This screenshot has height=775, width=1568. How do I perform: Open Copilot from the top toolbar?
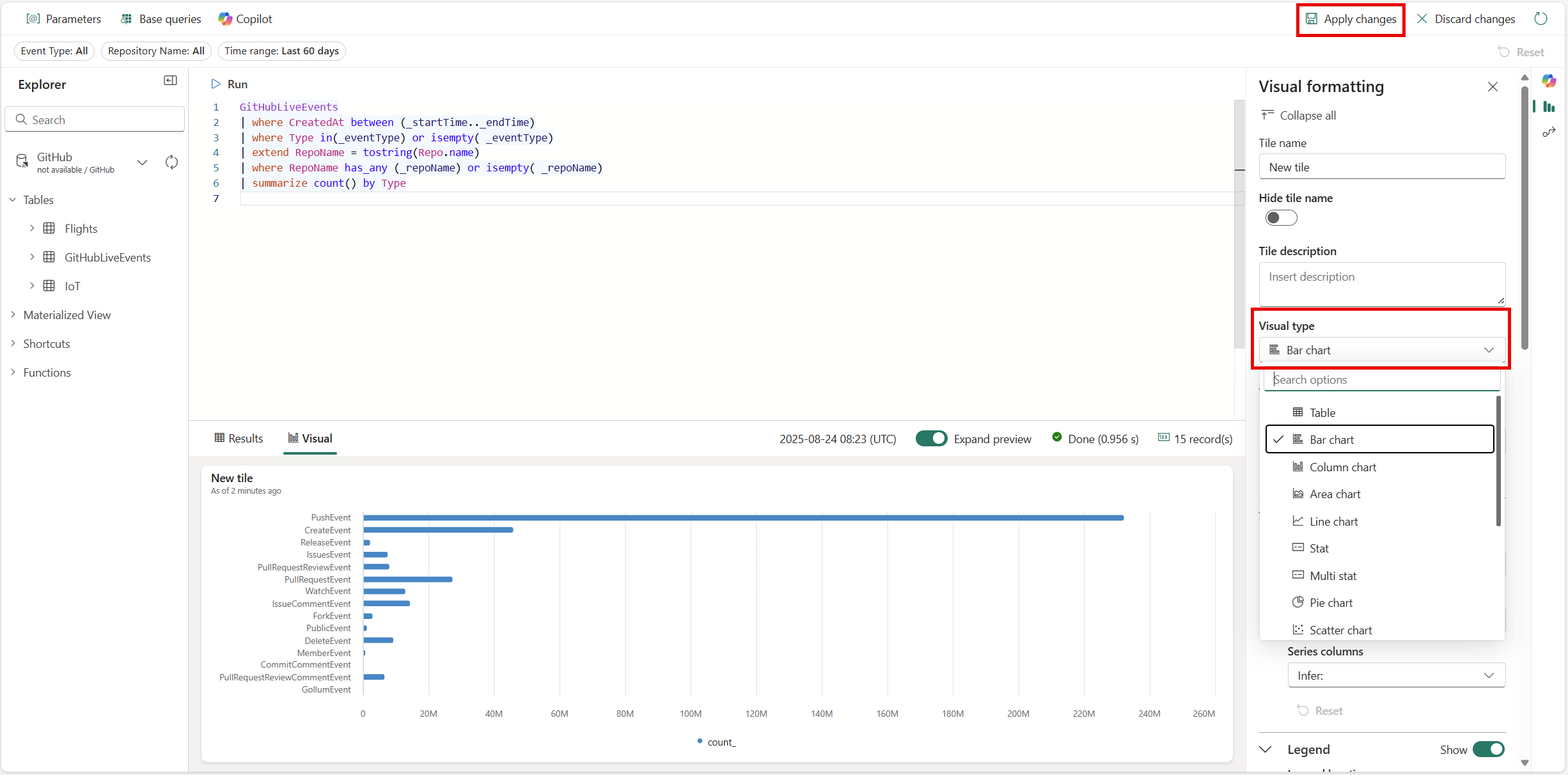(x=246, y=19)
